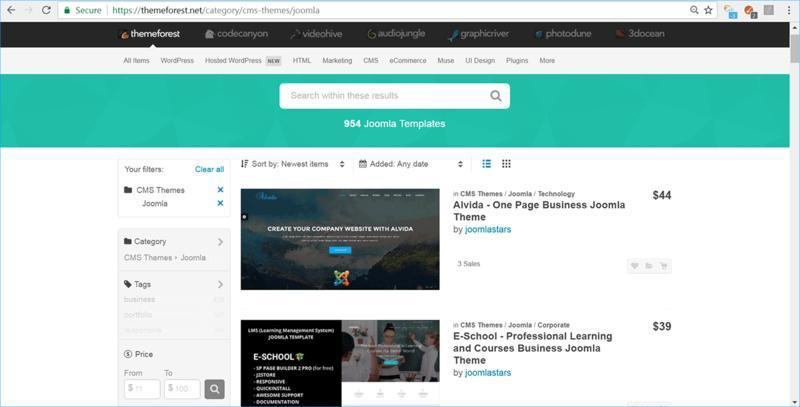Image resolution: width=800 pixels, height=407 pixels.
Task: Reload the page with refresh icon
Action: [46, 10]
